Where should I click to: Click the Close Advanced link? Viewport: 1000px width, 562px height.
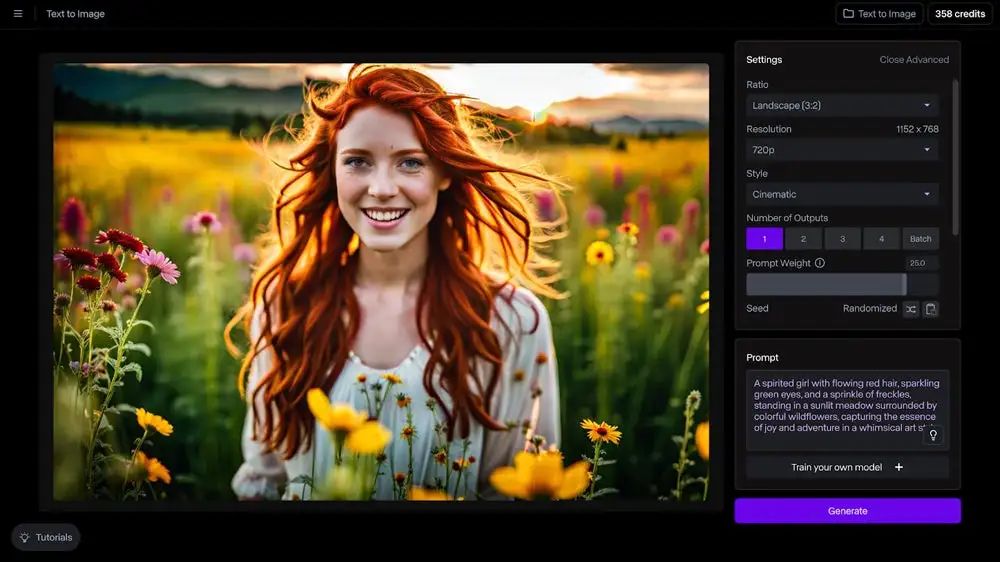tap(914, 60)
